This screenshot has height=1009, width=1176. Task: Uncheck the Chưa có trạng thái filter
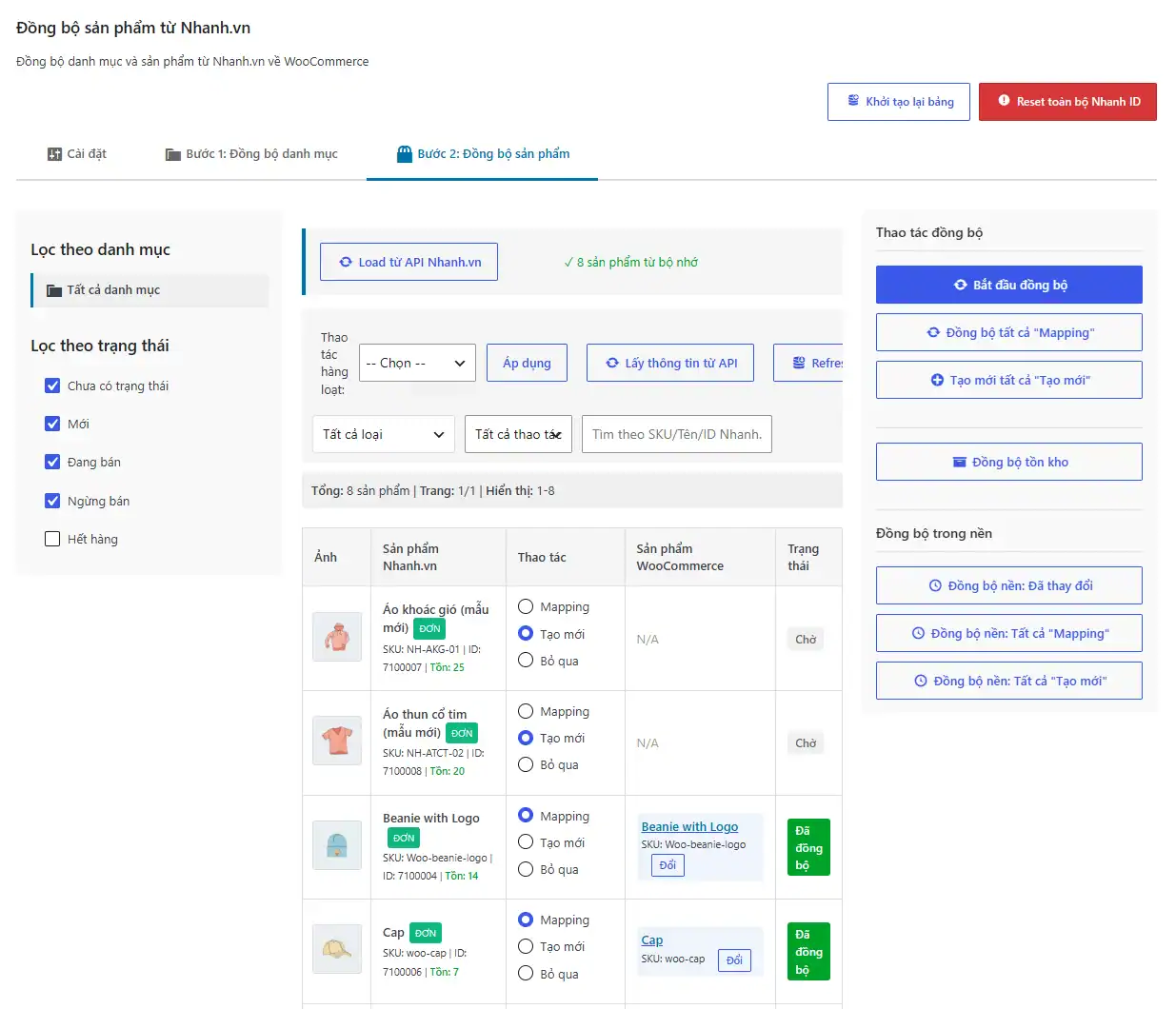52,386
